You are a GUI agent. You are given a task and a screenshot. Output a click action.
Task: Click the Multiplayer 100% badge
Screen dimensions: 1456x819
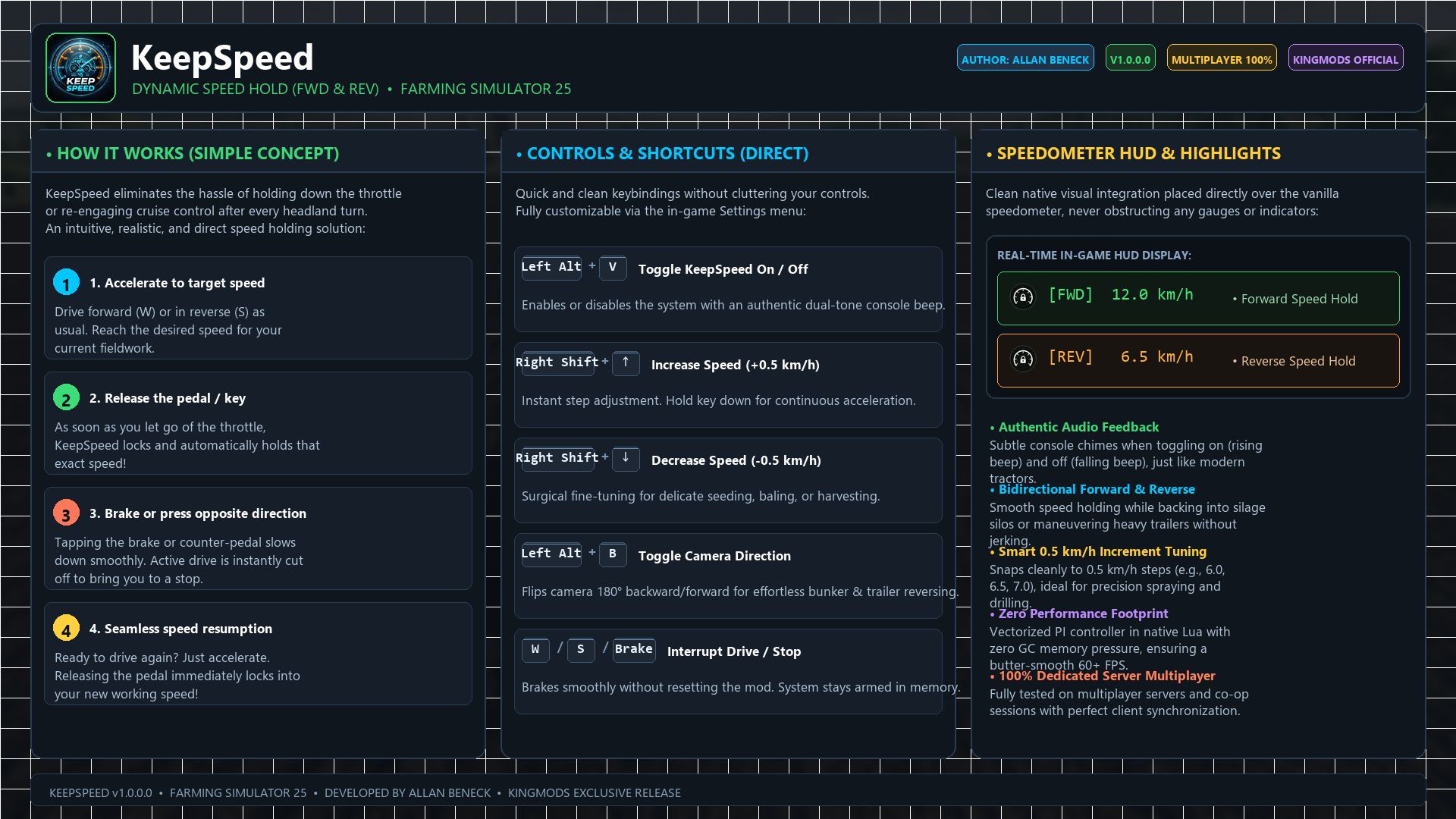pyautogui.click(x=1222, y=58)
